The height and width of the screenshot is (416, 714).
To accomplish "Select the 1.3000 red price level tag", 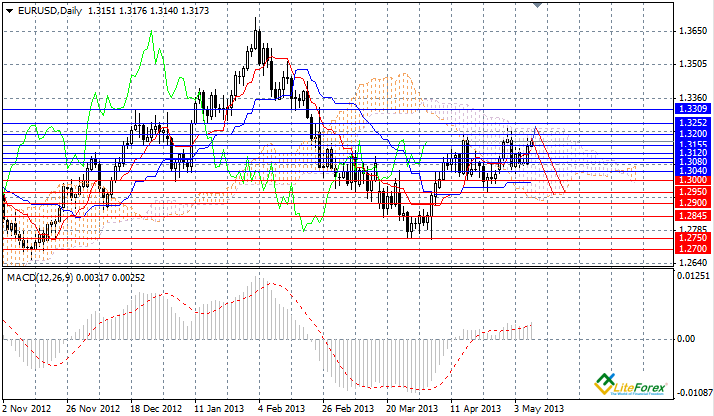I will click(x=693, y=180).
